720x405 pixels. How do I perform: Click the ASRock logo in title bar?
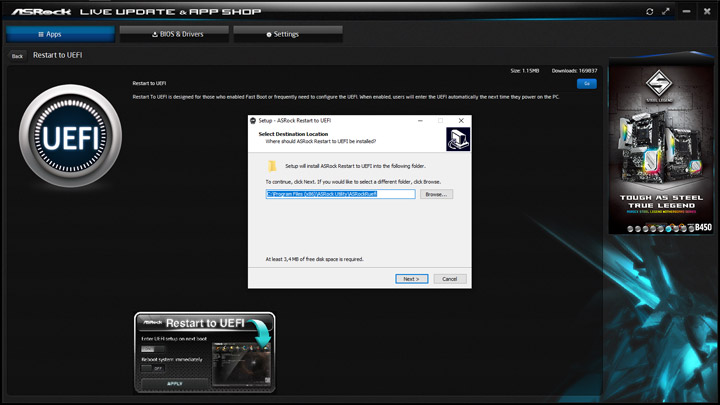(x=41, y=11)
